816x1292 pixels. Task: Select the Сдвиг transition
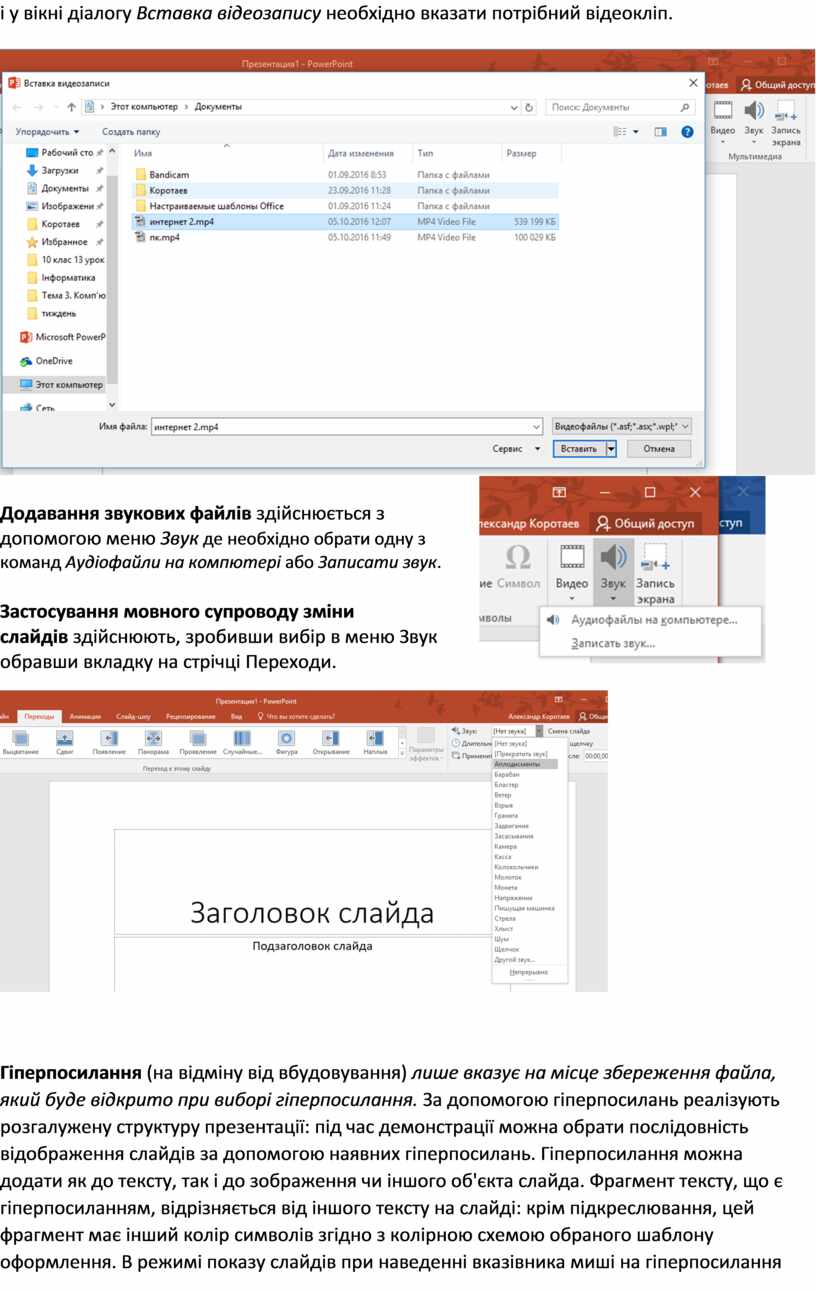65,742
